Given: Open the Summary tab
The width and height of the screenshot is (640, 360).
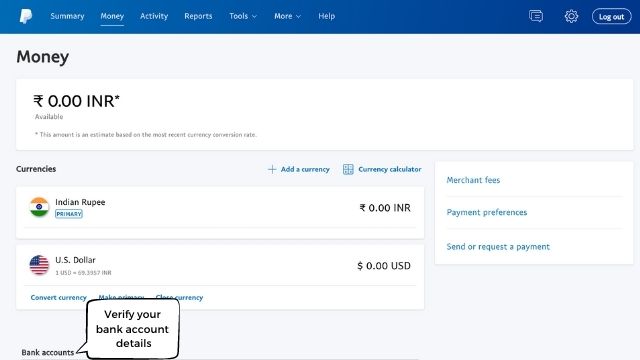Looking at the screenshot, I should tap(67, 16).
